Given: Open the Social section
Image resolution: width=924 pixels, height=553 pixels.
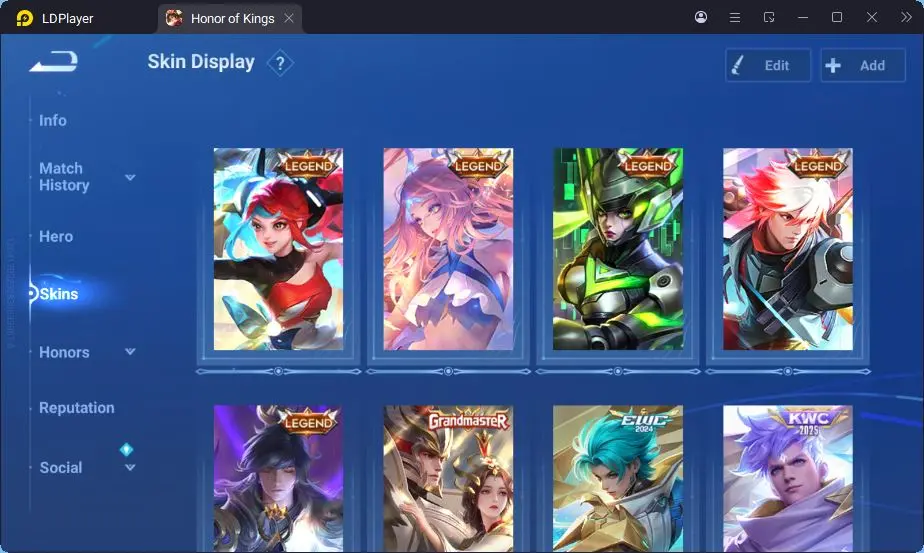Looking at the screenshot, I should coord(60,468).
